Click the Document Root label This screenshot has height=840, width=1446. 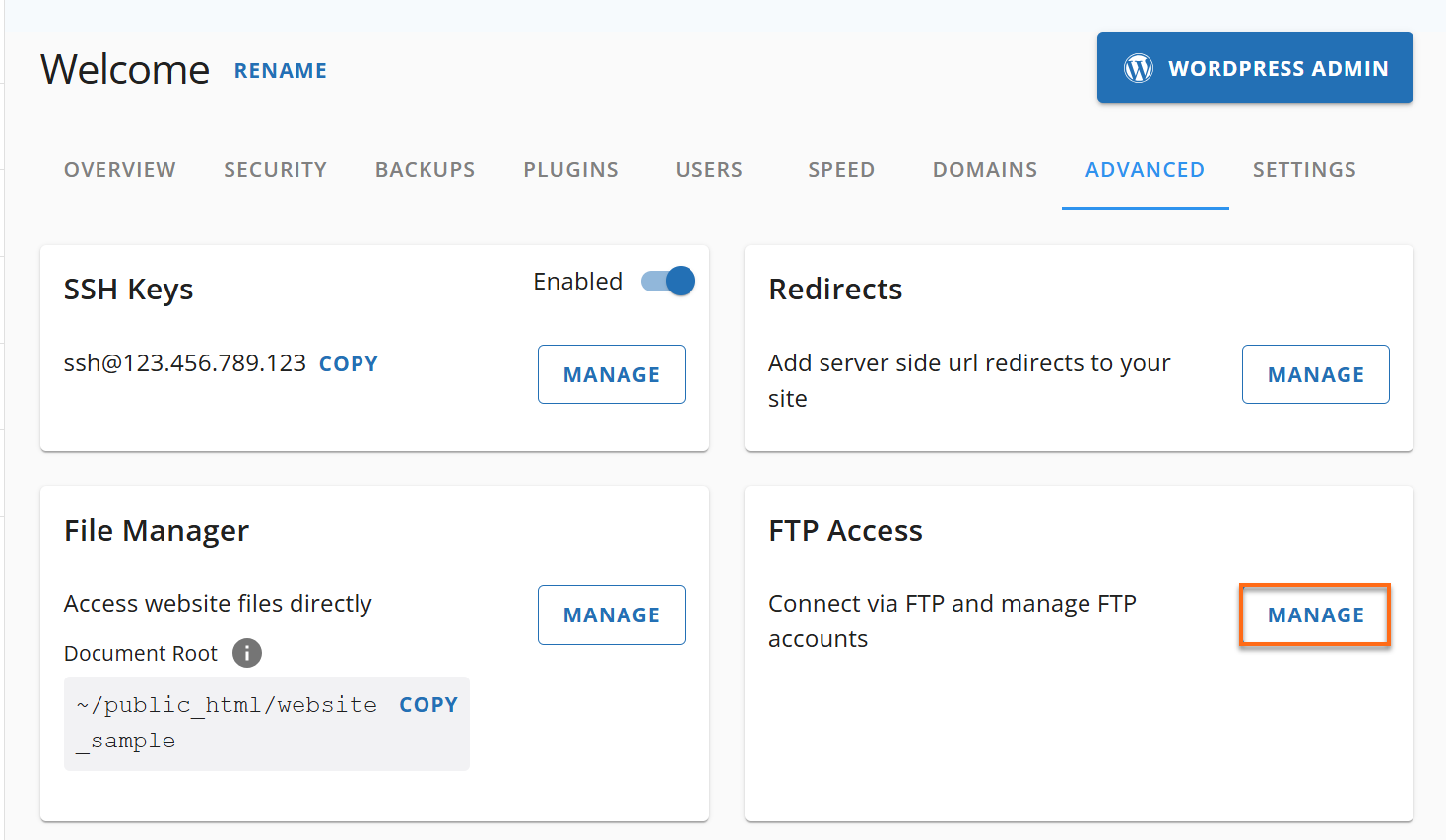pos(141,654)
